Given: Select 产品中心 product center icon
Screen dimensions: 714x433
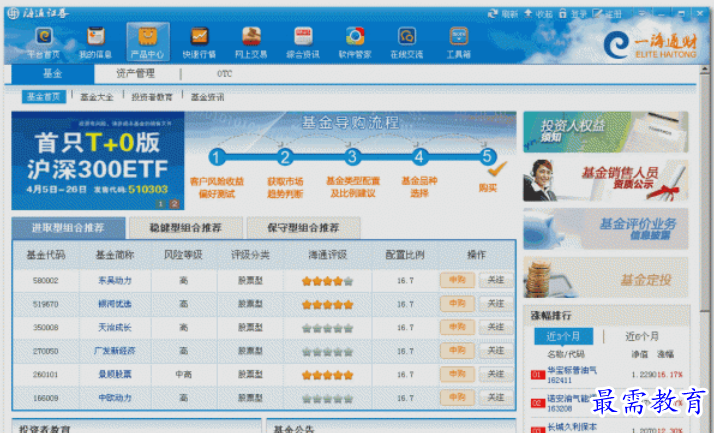Looking at the screenshot, I should [148, 42].
